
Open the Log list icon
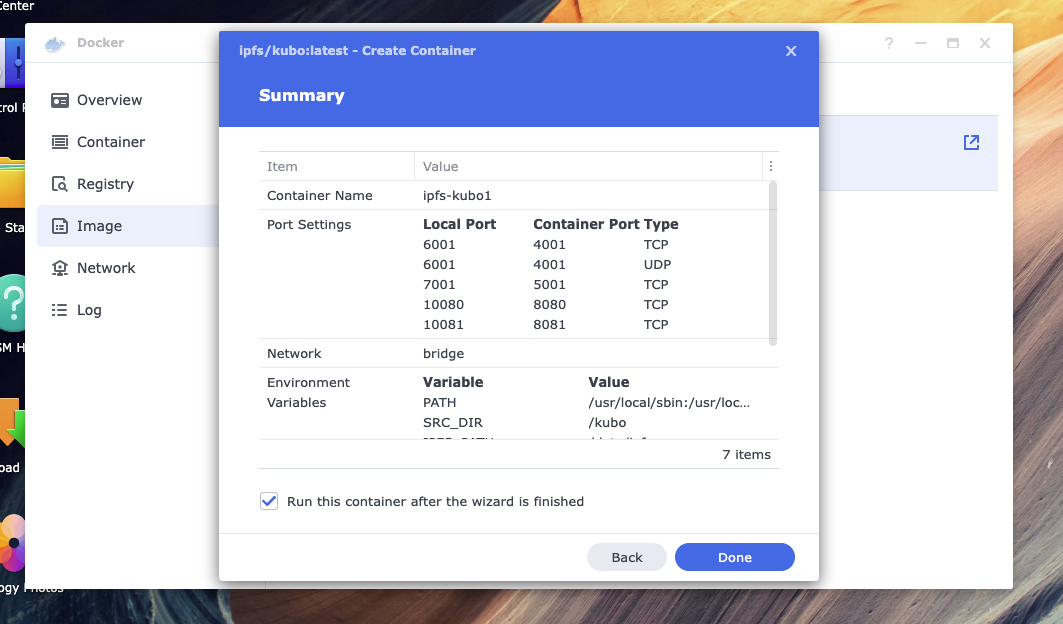(x=60, y=310)
